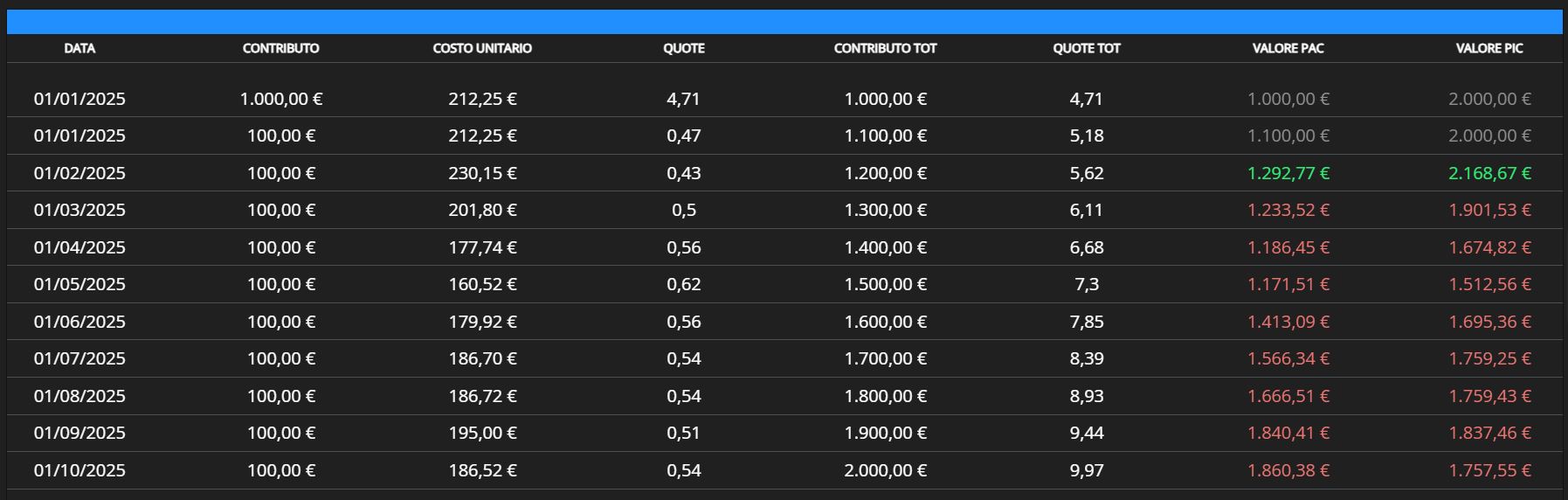Click the 1.500,00 € total contribution cell
Screen dimensions: 1568x500
[x=885, y=284]
